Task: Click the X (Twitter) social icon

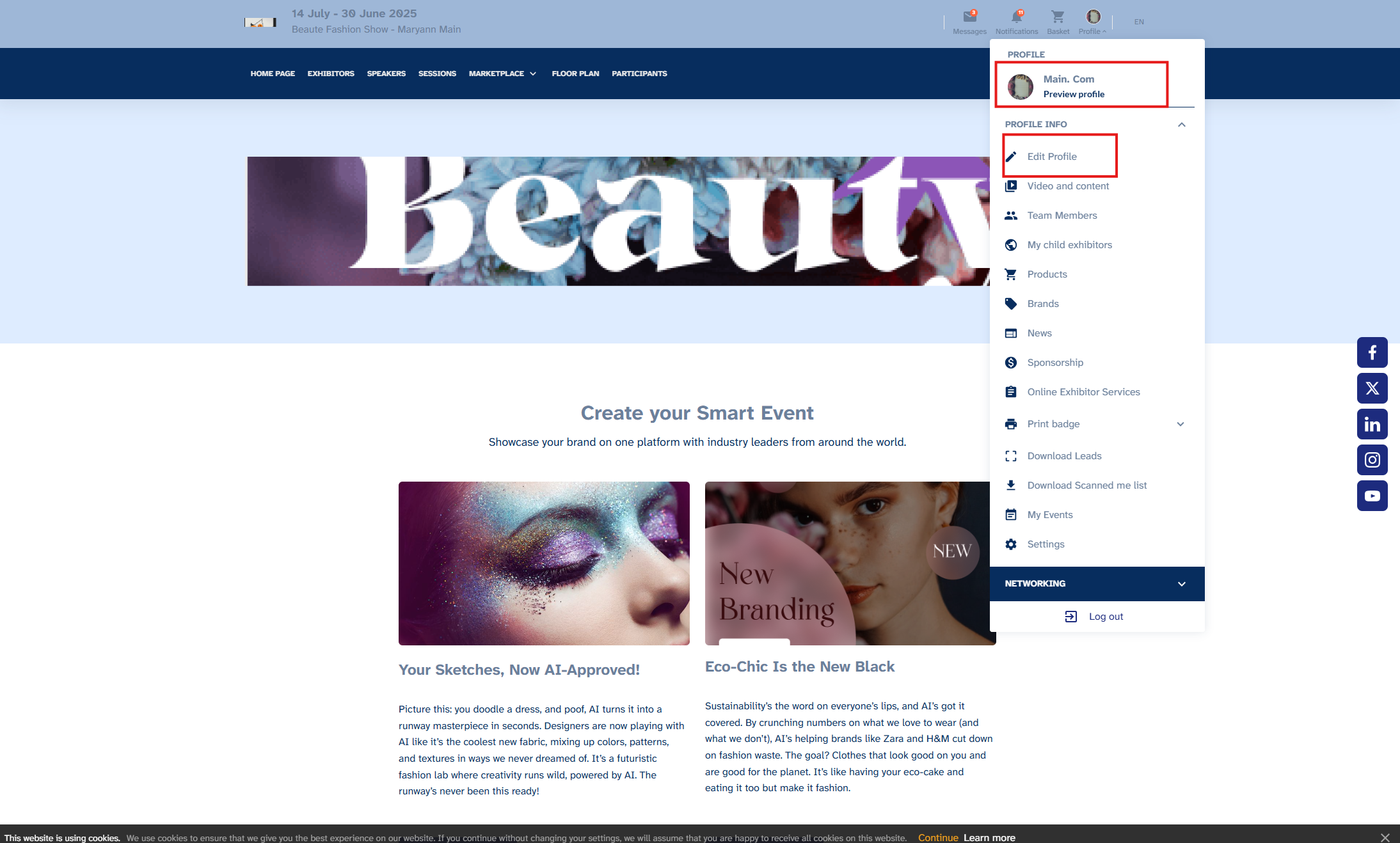Action: point(1372,388)
